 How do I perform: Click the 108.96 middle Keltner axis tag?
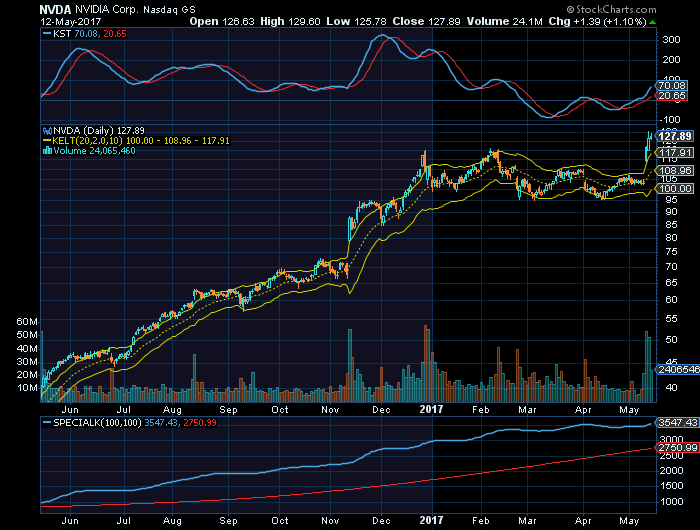[675, 171]
